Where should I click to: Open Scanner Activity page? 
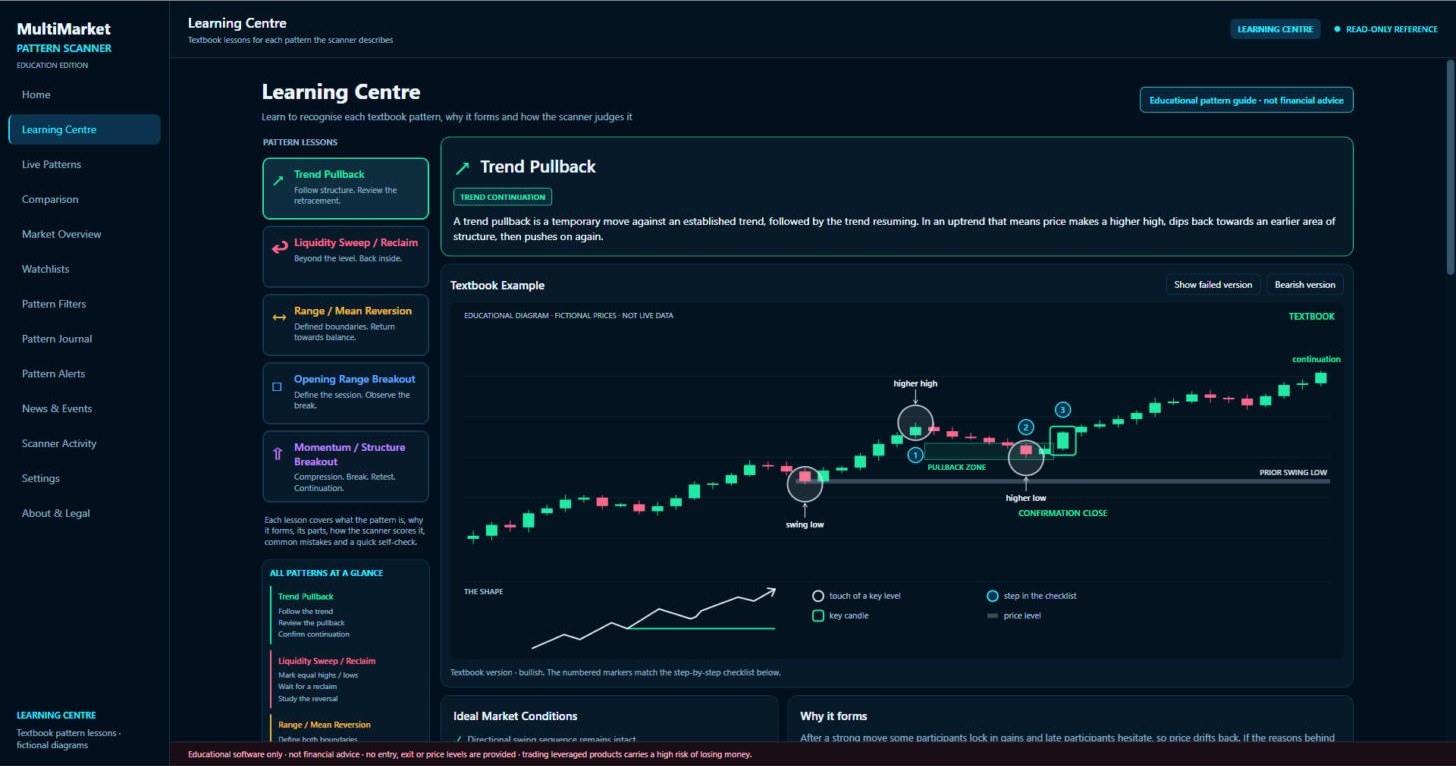point(84,444)
